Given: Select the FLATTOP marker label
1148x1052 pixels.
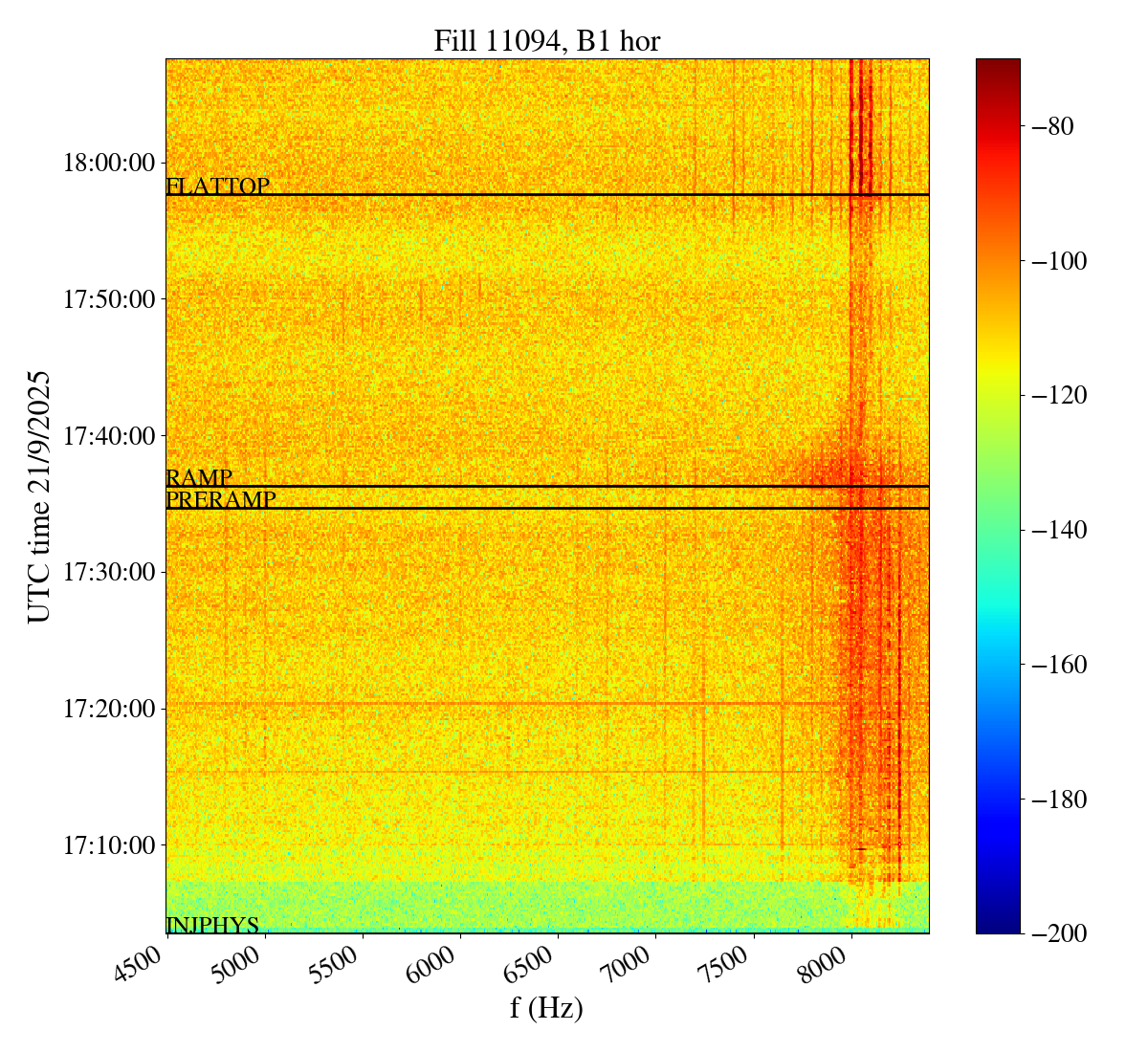Looking at the screenshot, I should (217, 186).
